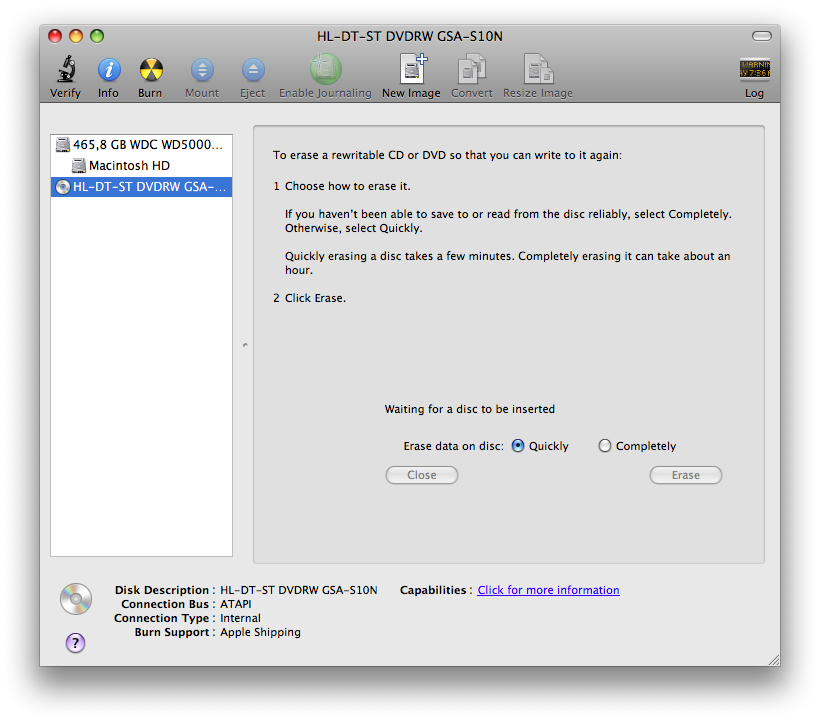Click the 'Connection Type : Internal' text
The width and height of the screenshot is (820, 721).
pos(187,618)
